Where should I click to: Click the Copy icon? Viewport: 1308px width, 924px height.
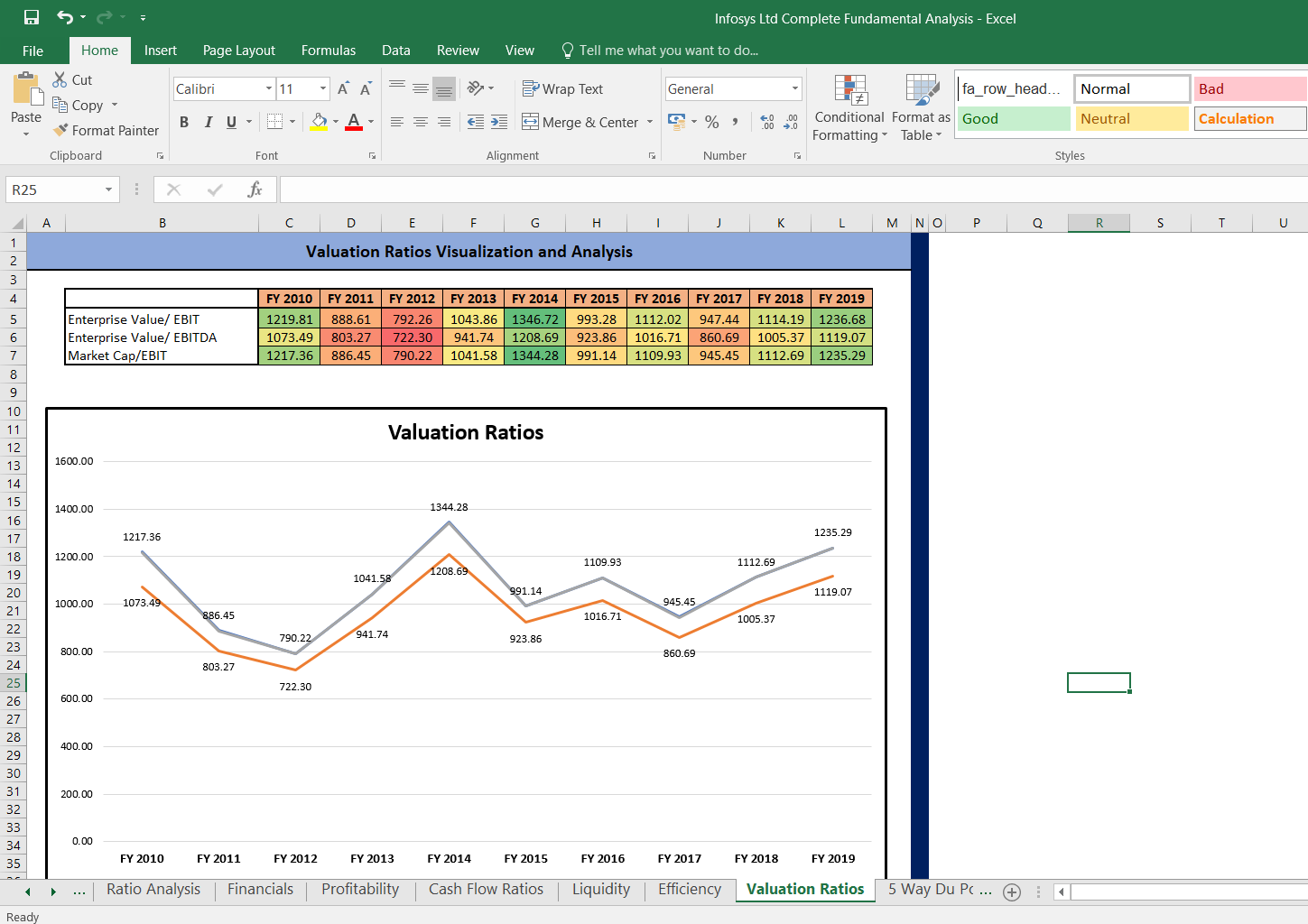[x=60, y=105]
